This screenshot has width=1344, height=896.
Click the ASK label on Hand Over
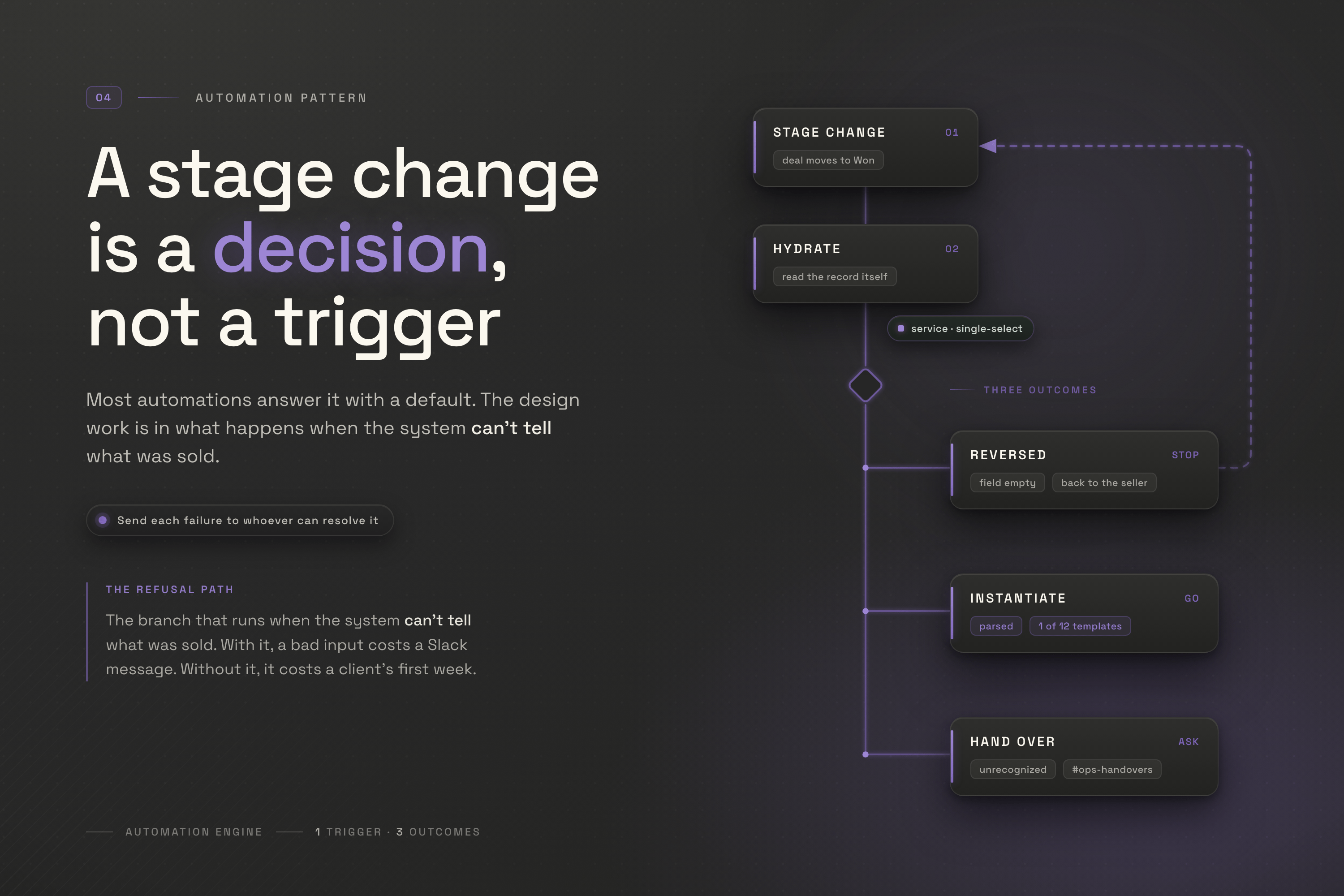[x=1189, y=742]
